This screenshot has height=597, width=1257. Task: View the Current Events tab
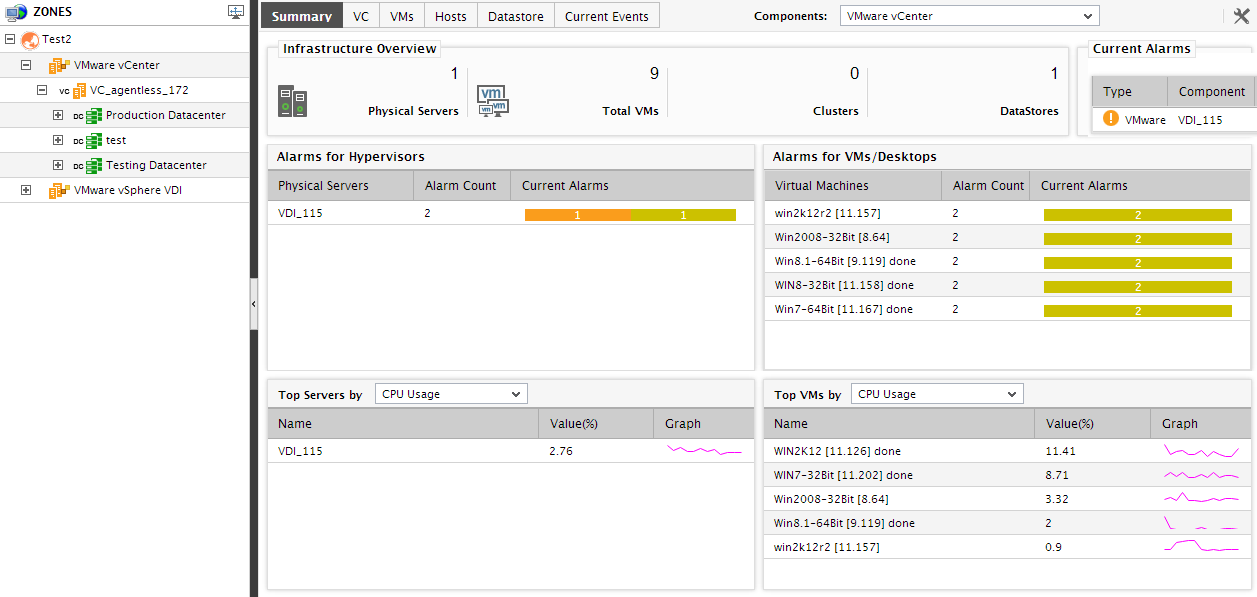click(x=607, y=16)
